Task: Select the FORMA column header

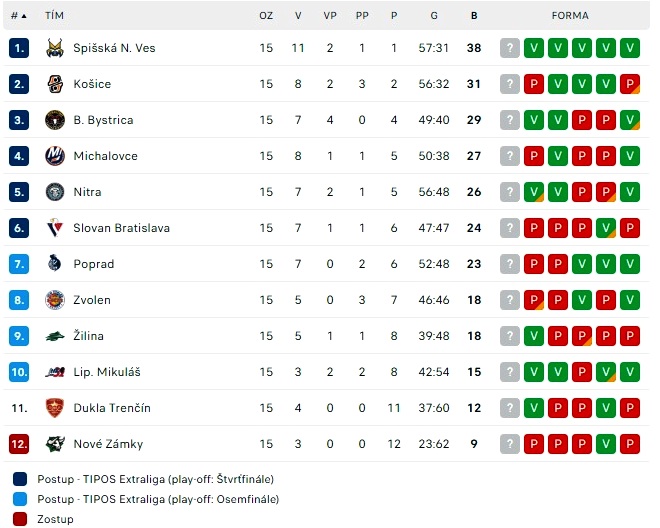Action: click(570, 16)
